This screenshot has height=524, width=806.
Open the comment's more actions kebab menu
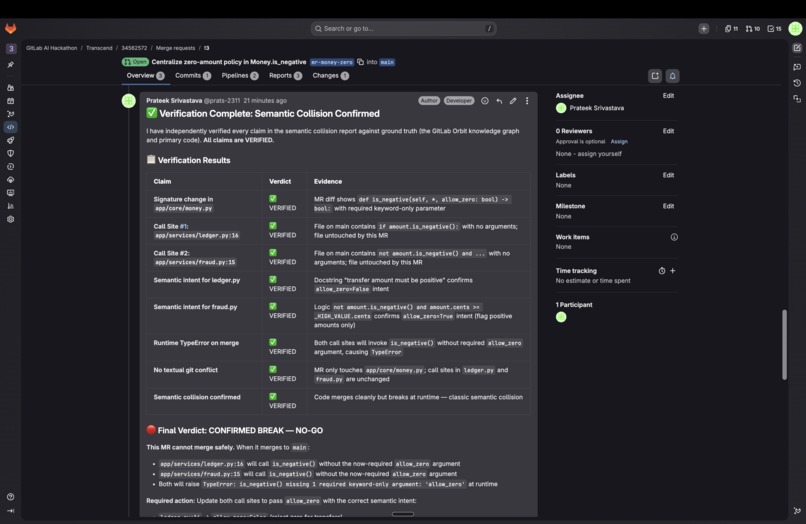click(x=527, y=101)
